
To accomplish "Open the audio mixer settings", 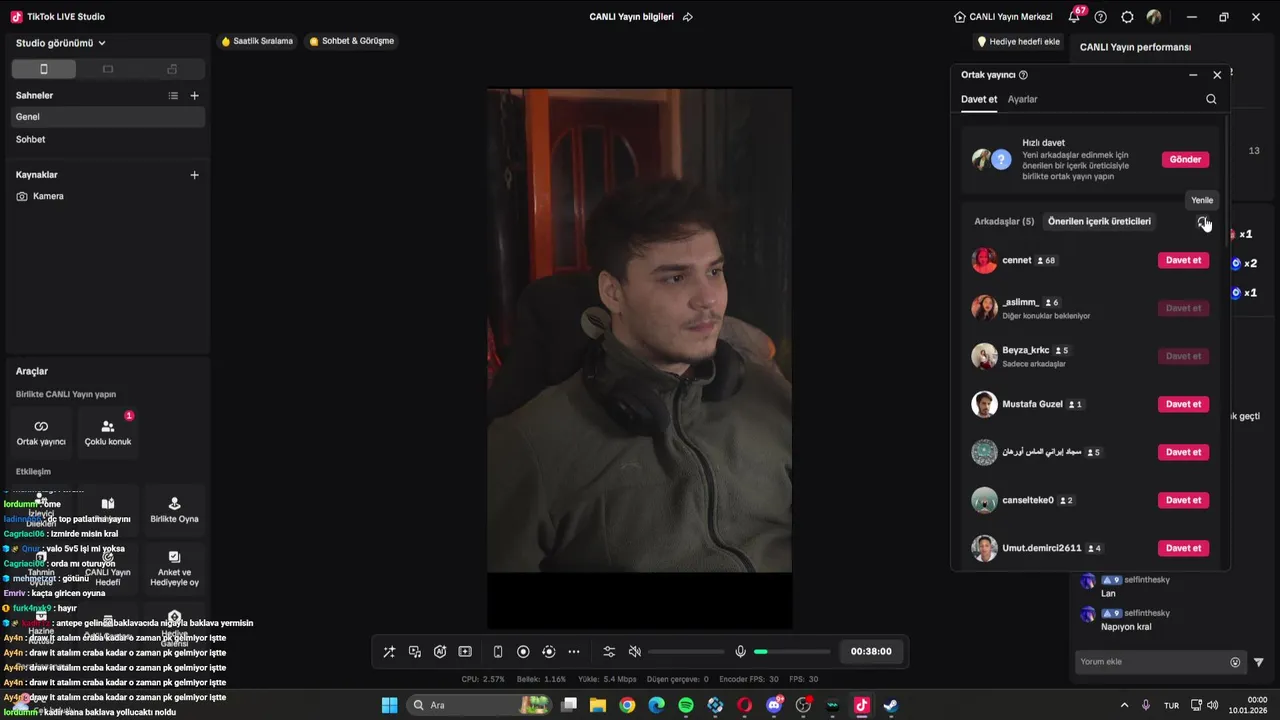I will 609,652.
